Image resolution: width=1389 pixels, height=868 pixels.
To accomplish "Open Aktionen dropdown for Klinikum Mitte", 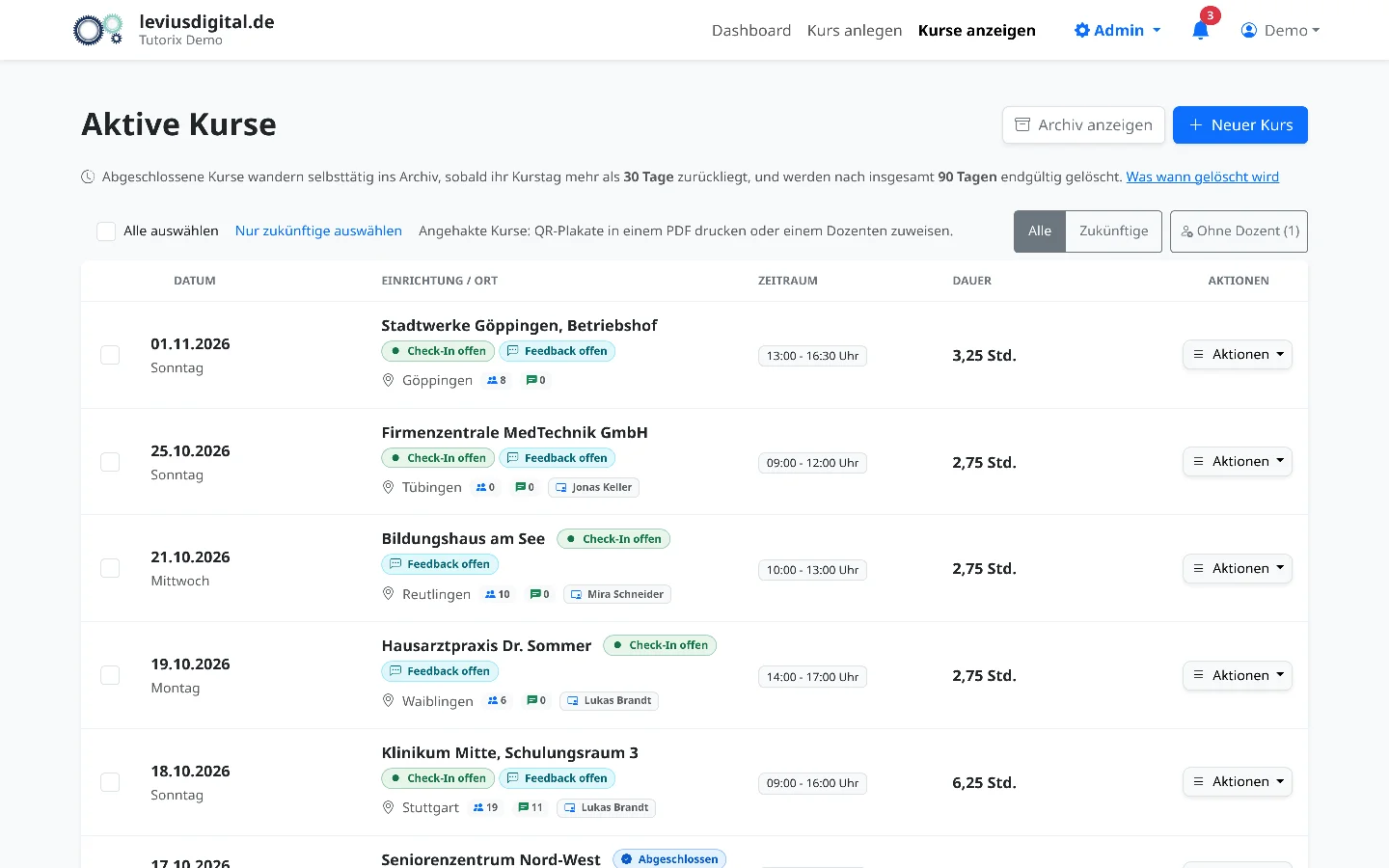I will click(x=1238, y=781).
